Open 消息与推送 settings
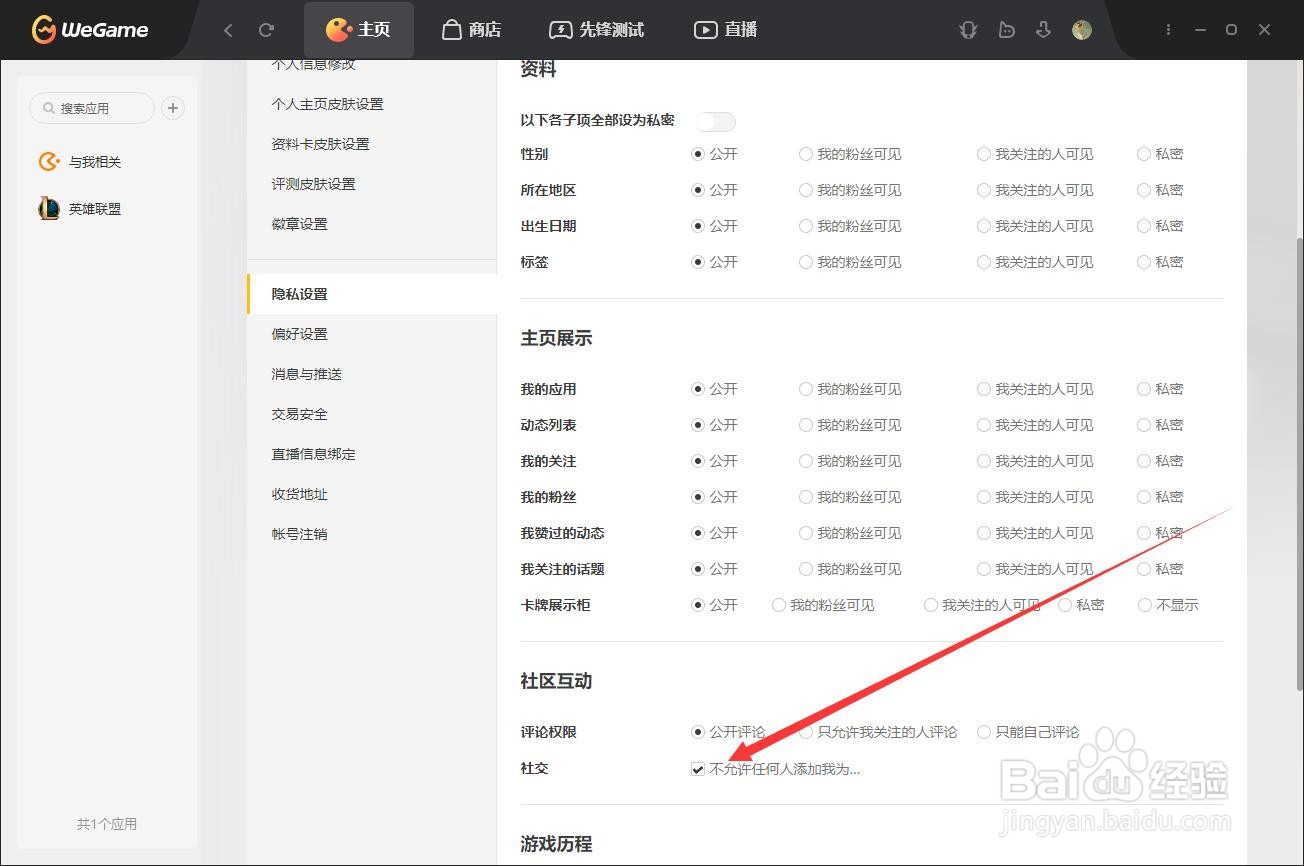The image size is (1304, 866). 306,374
